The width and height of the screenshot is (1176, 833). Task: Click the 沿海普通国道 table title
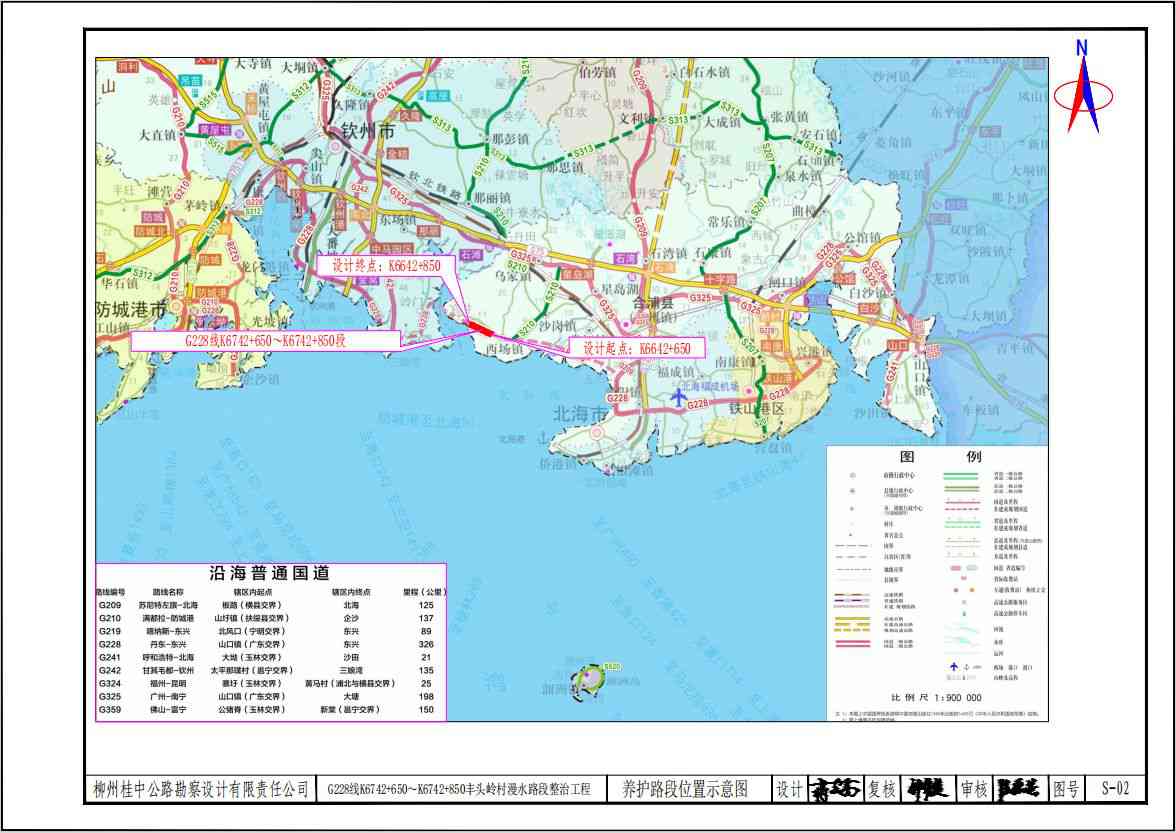[x=269, y=574]
